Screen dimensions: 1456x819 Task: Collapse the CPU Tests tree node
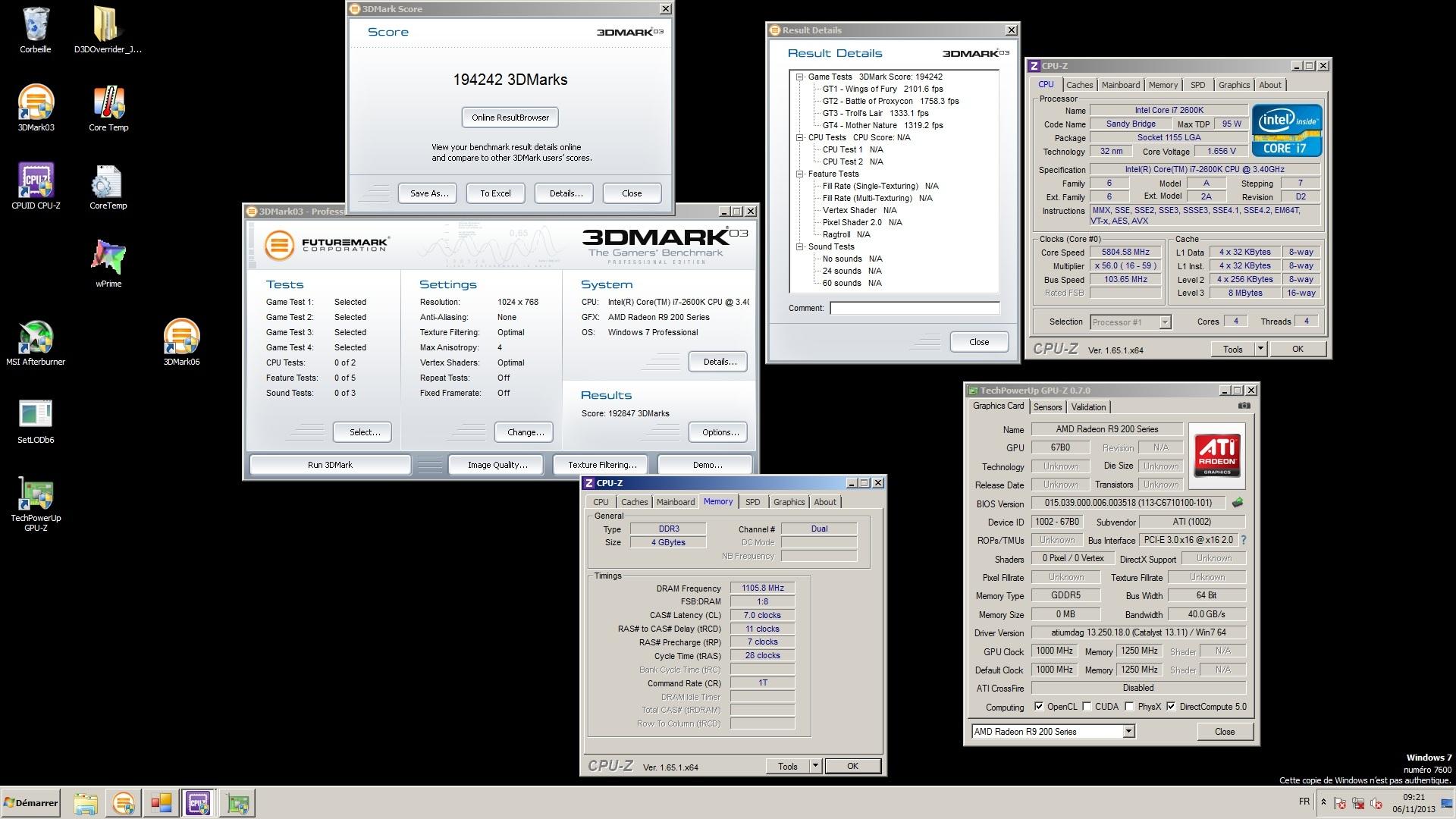coord(799,137)
